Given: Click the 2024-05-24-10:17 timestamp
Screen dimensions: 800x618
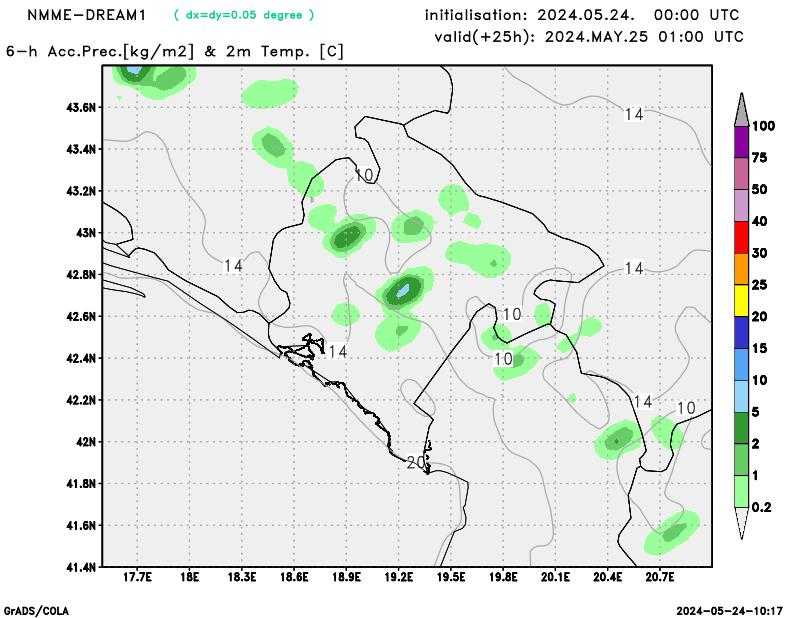Looking at the screenshot, I should tap(730, 611).
